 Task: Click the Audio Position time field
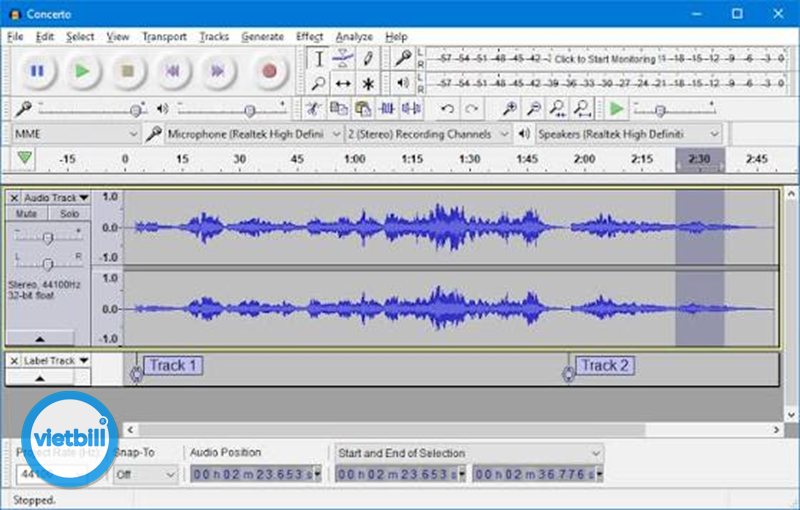pos(256,474)
